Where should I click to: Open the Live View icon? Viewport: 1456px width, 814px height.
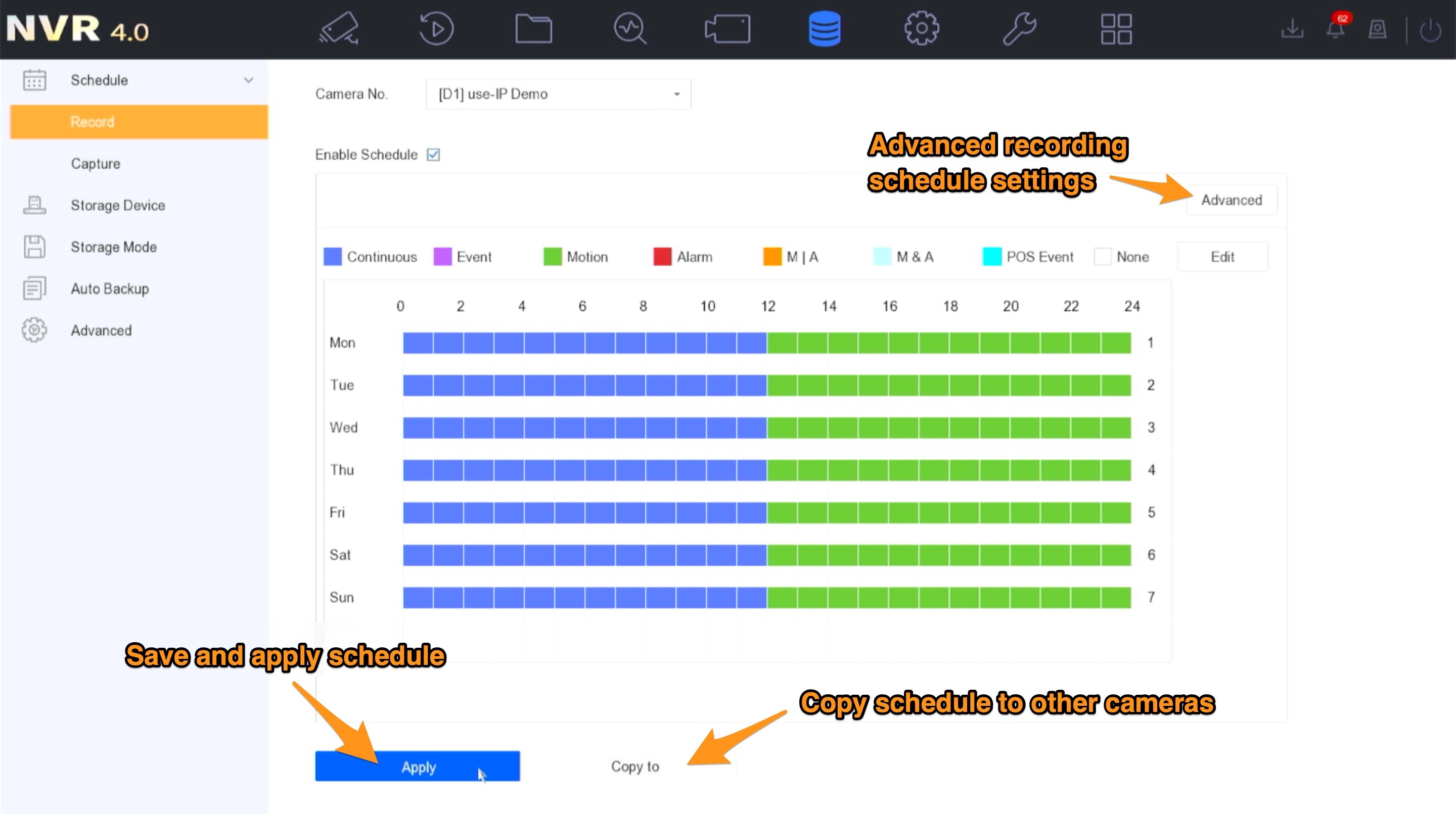(x=339, y=29)
